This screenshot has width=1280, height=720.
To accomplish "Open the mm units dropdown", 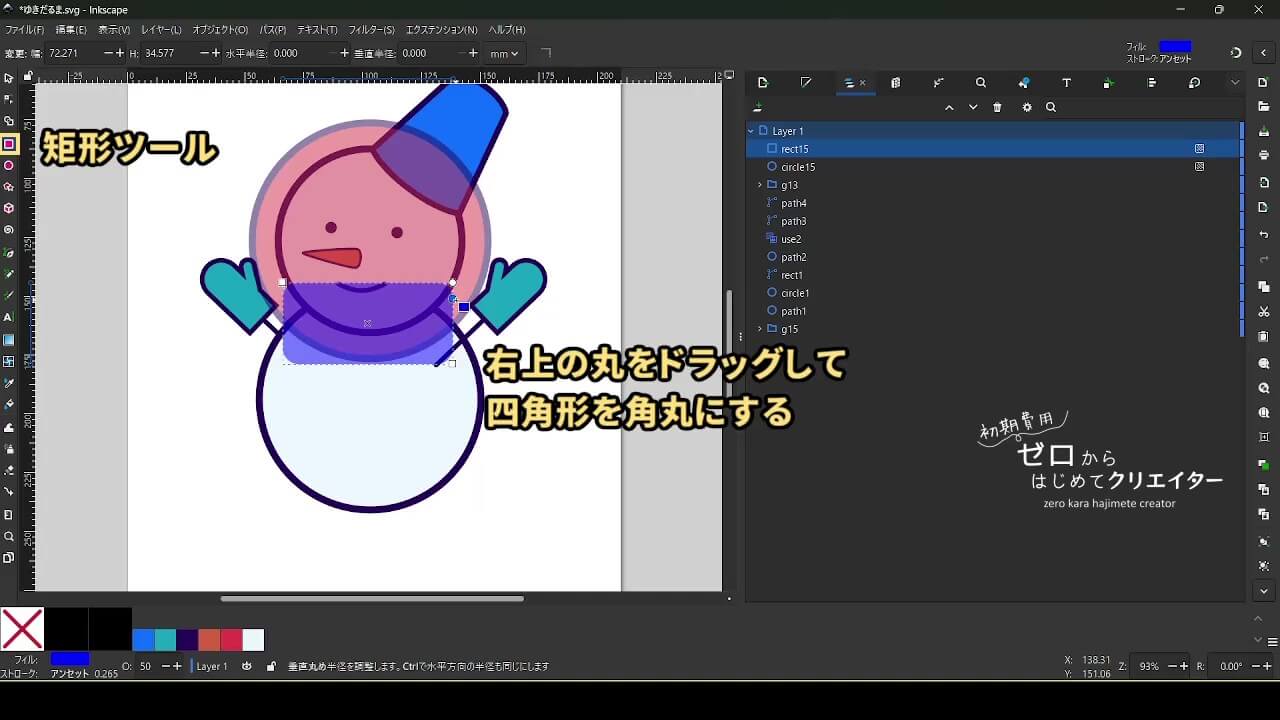I will click(503, 53).
